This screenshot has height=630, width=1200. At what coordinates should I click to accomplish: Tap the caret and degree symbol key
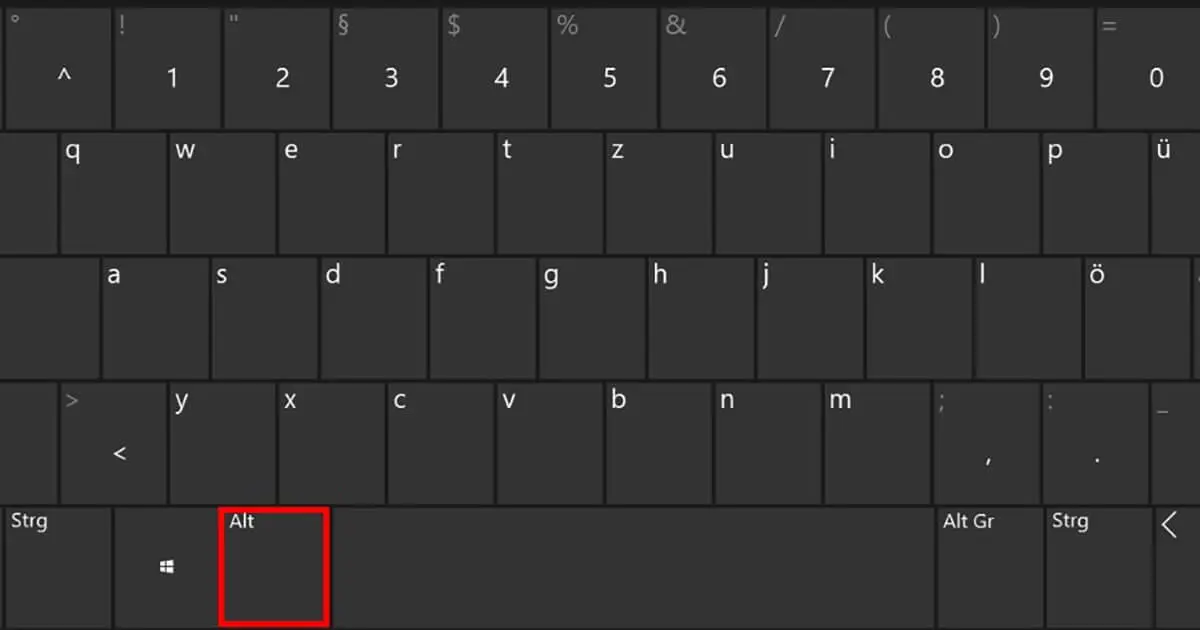click(58, 68)
